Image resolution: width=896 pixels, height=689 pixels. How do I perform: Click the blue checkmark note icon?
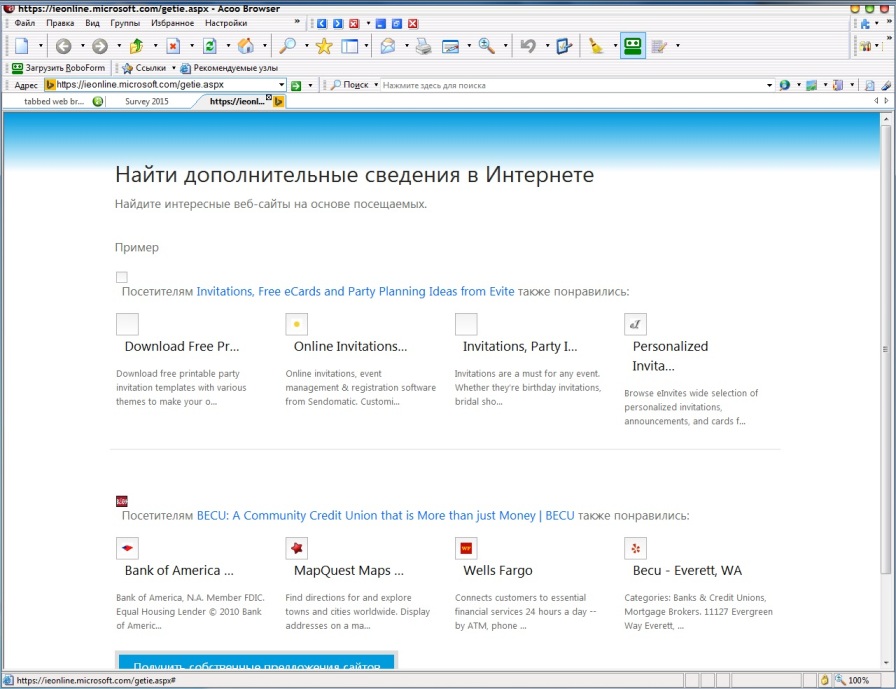564,46
